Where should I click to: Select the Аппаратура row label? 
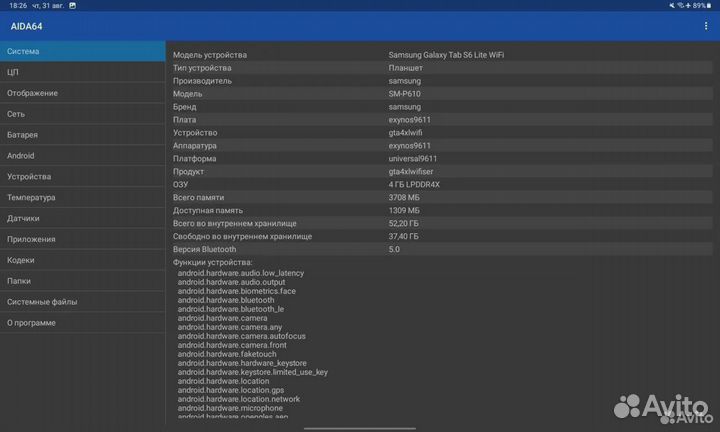[195, 146]
